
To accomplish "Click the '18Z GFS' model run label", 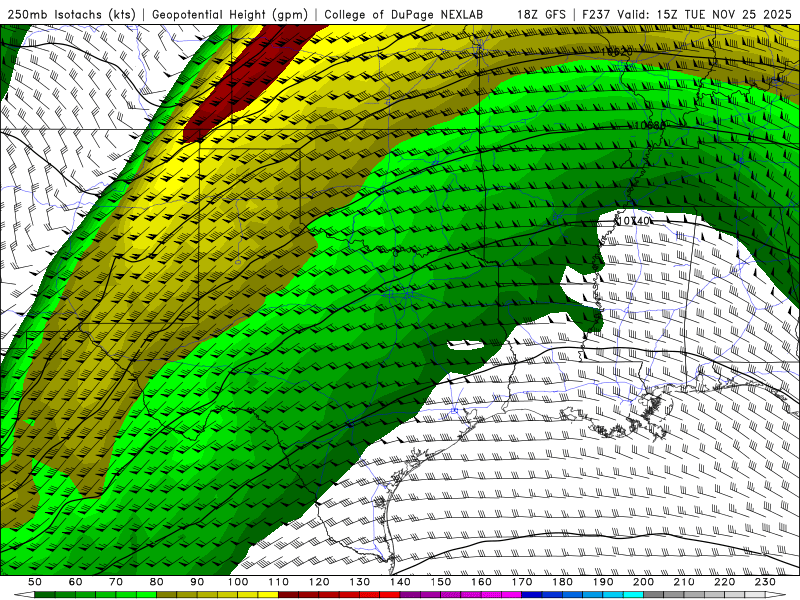I will tap(541, 14).
